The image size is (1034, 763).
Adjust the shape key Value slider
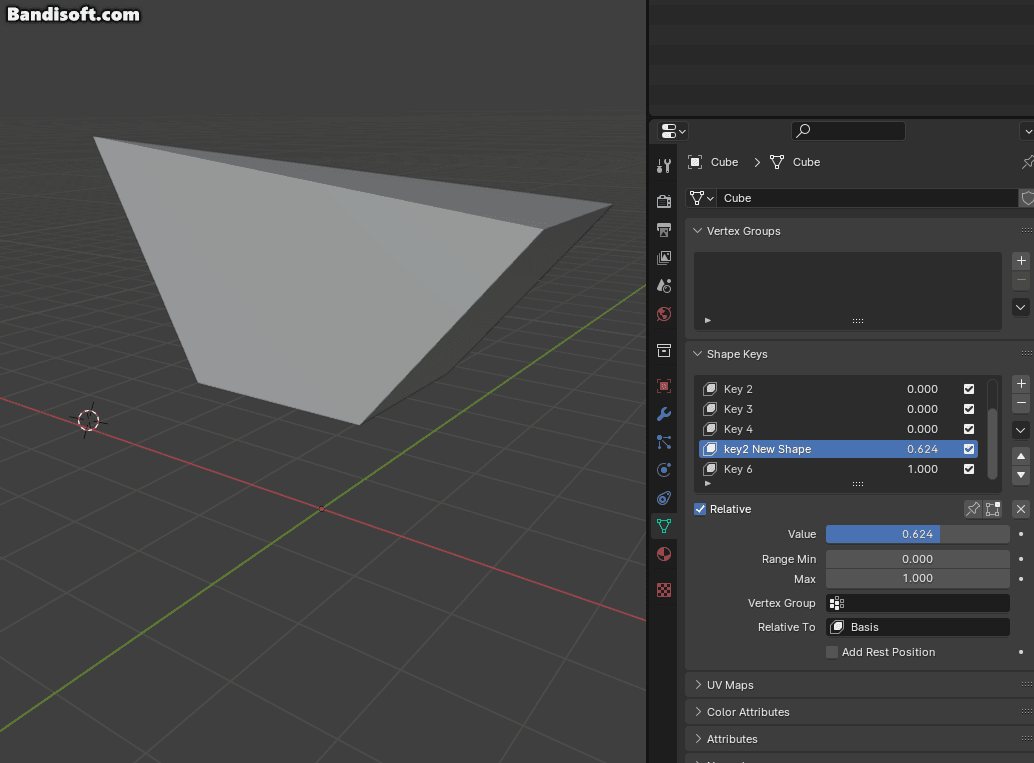[x=917, y=534]
